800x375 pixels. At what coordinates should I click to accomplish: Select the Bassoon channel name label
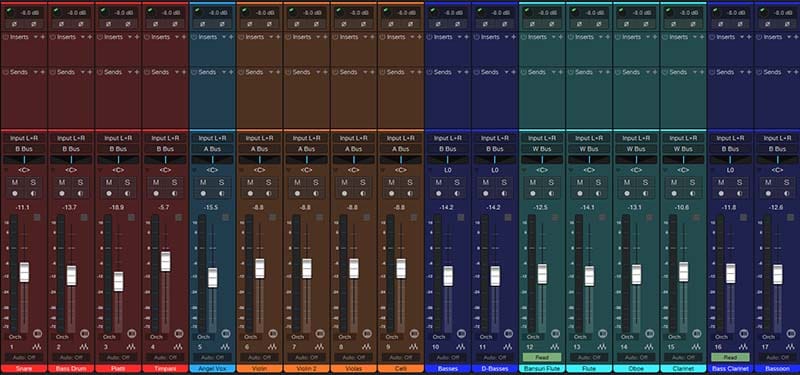(x=777, y=368)
